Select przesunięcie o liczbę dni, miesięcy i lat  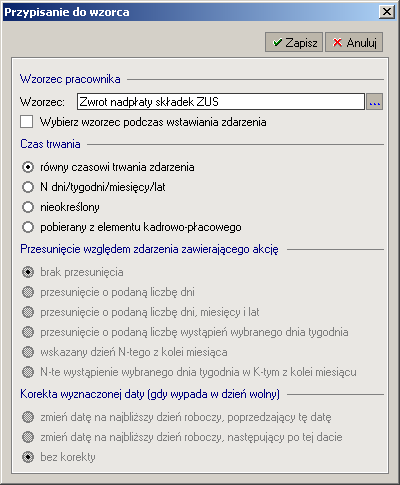coord(28,312)
